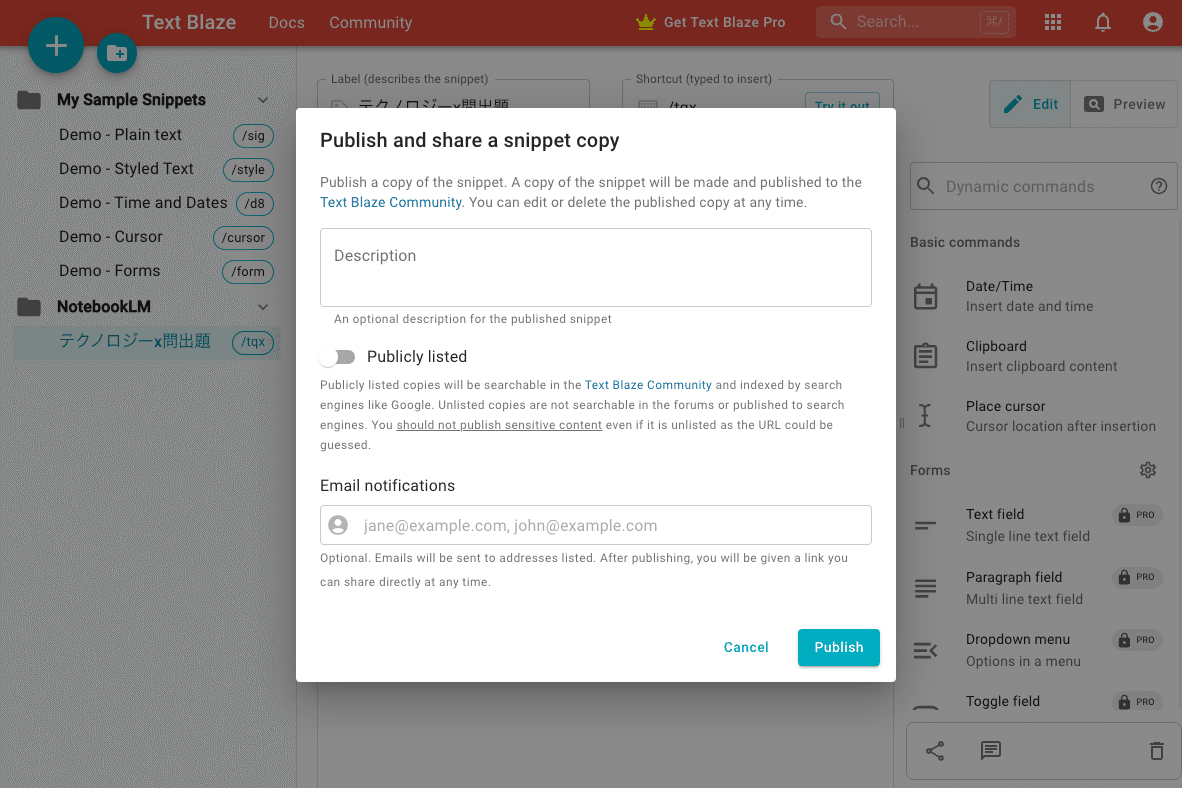Click the top bar Search field

[x=916, y=22]
